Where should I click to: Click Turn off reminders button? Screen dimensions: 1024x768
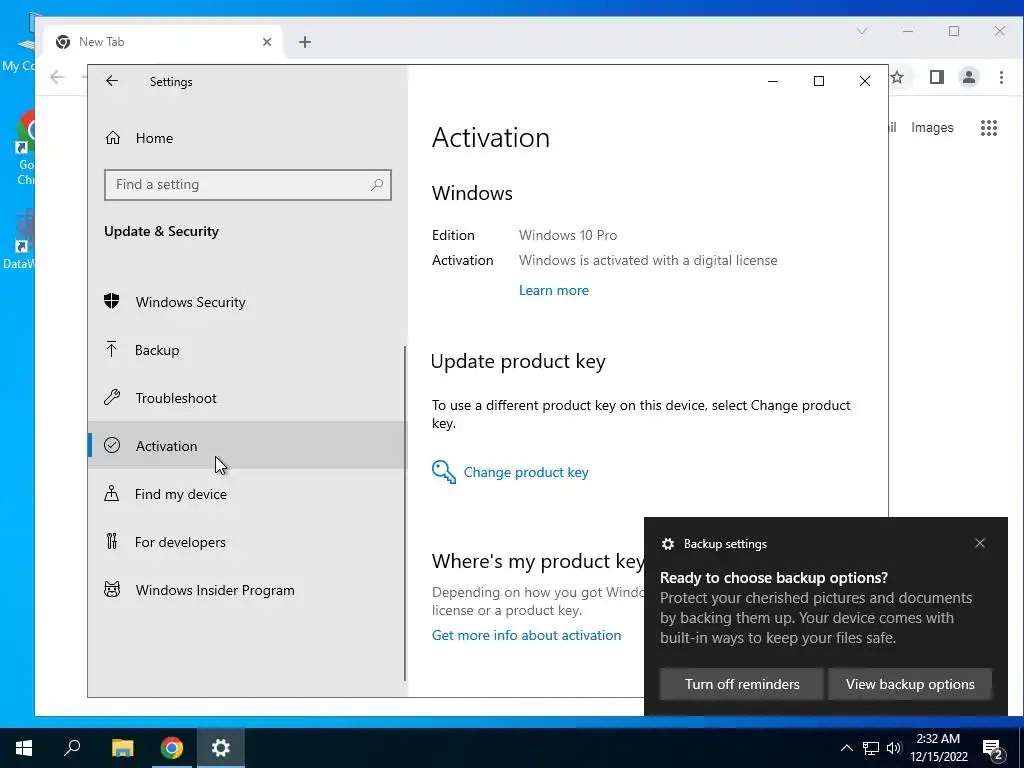pyautogui.click(x=742, y=684)
